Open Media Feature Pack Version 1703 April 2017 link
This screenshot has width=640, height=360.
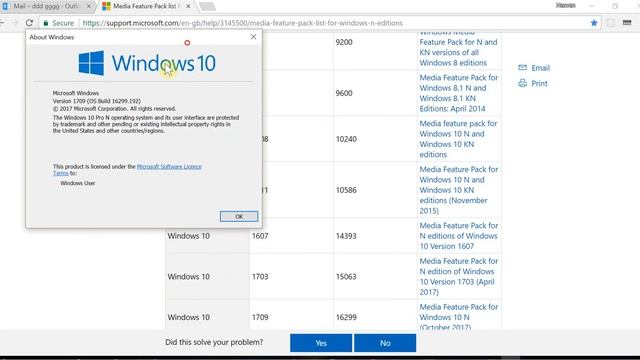point(459,276)
